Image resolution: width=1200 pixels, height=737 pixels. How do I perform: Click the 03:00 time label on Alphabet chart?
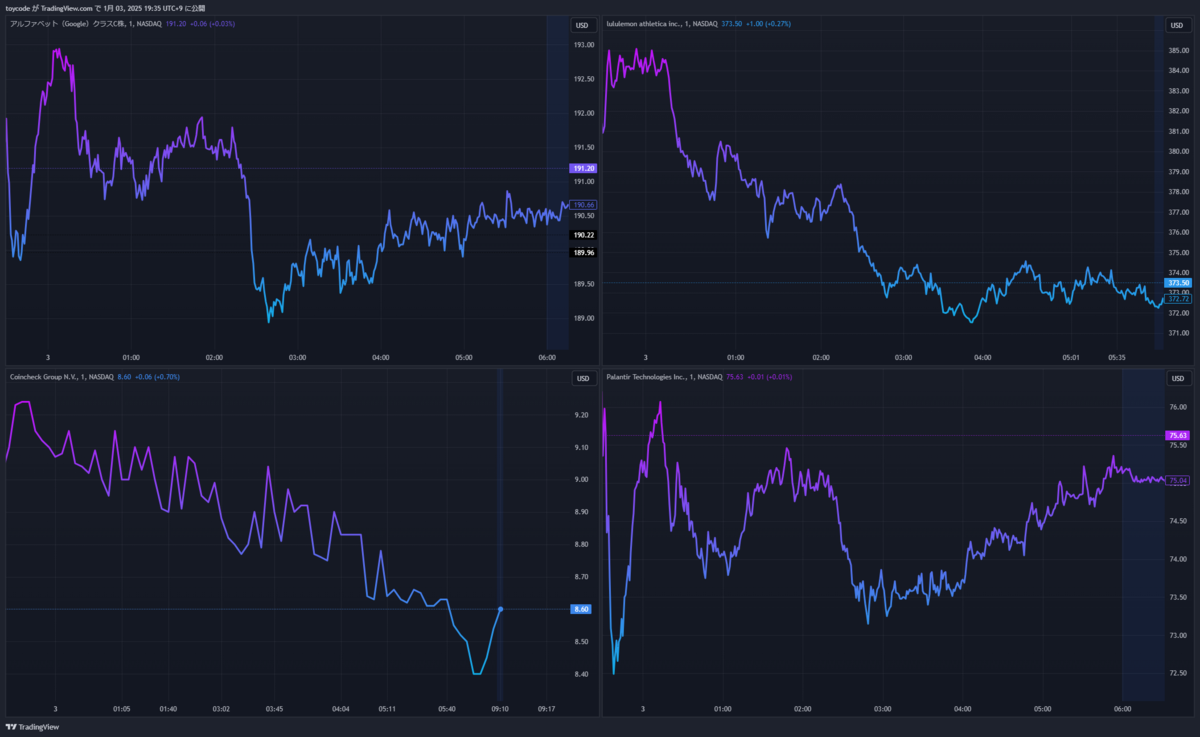point(297,357)
